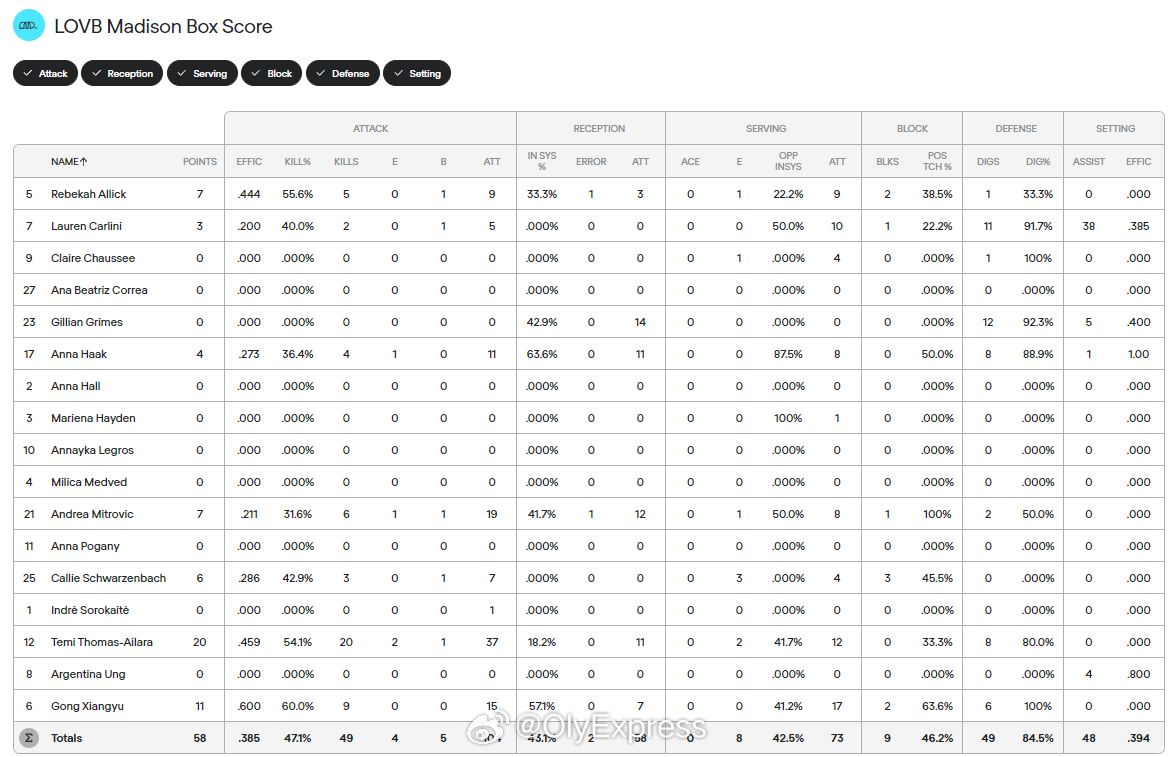
Task: Sort by the ACE column header
Action: [x=690, y=161]
